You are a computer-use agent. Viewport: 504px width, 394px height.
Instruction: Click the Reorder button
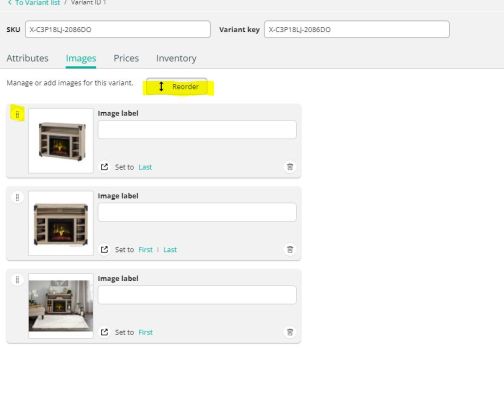coord(177,87)
